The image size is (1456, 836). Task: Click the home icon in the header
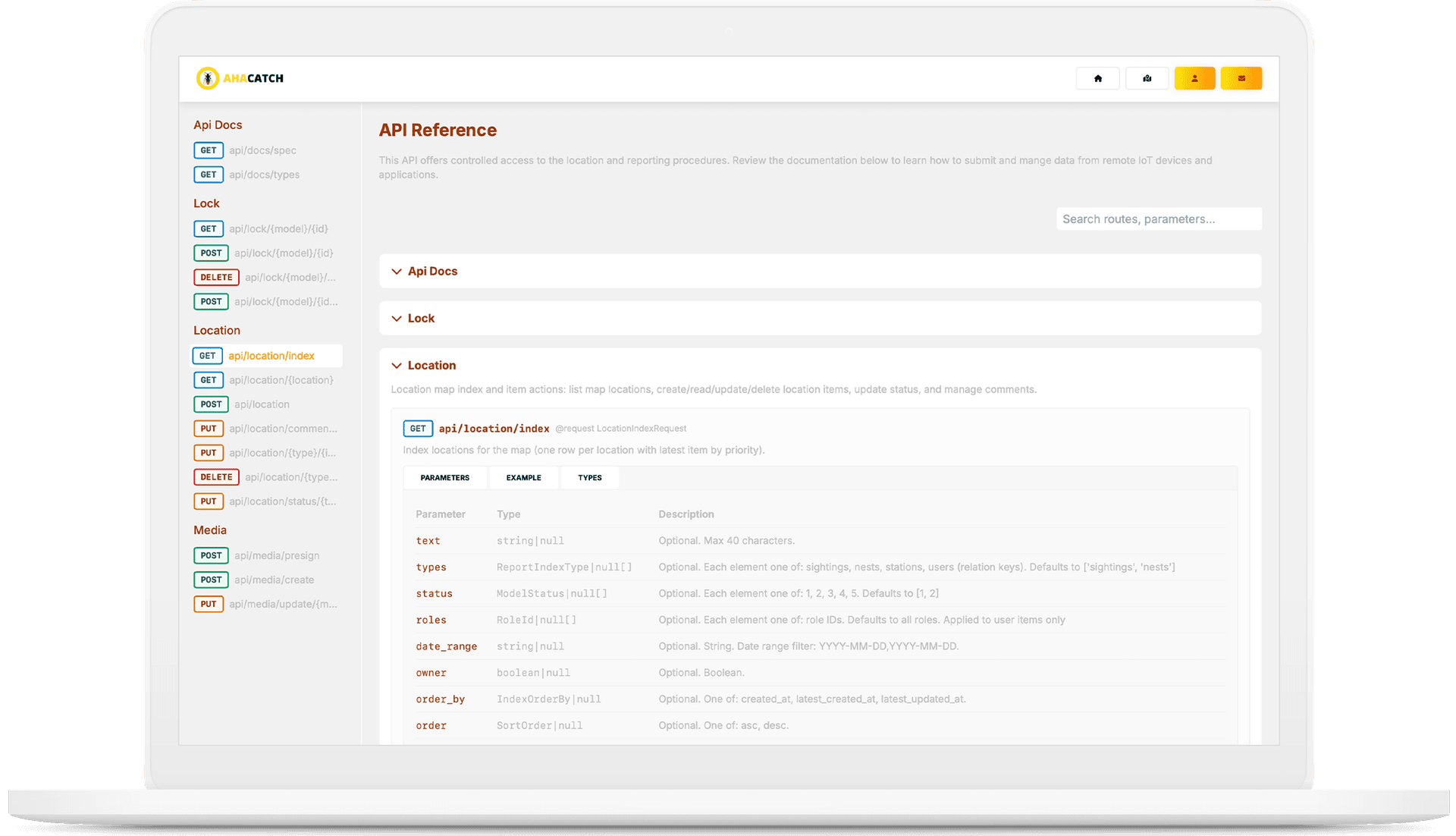point(1097,78)
